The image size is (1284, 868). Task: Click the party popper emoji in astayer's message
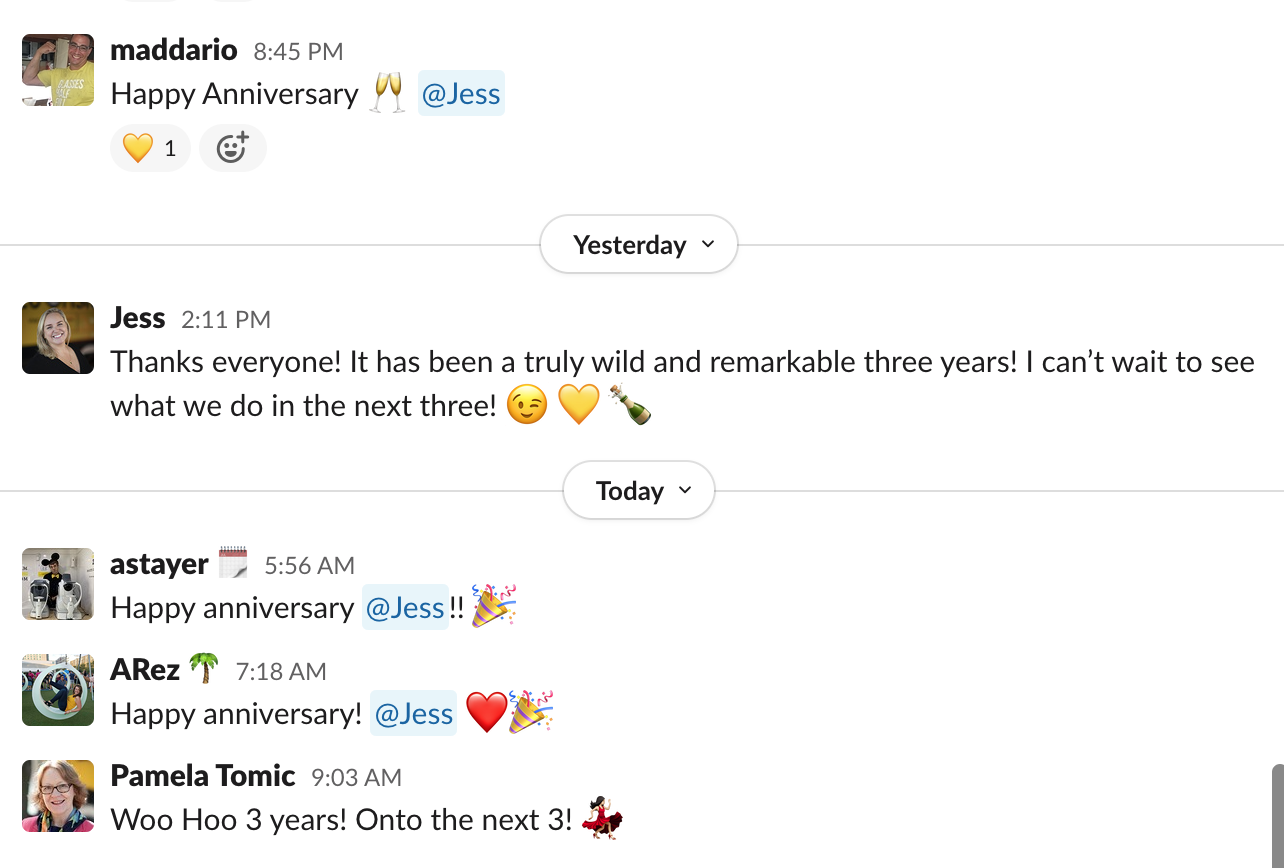[494, 607]
